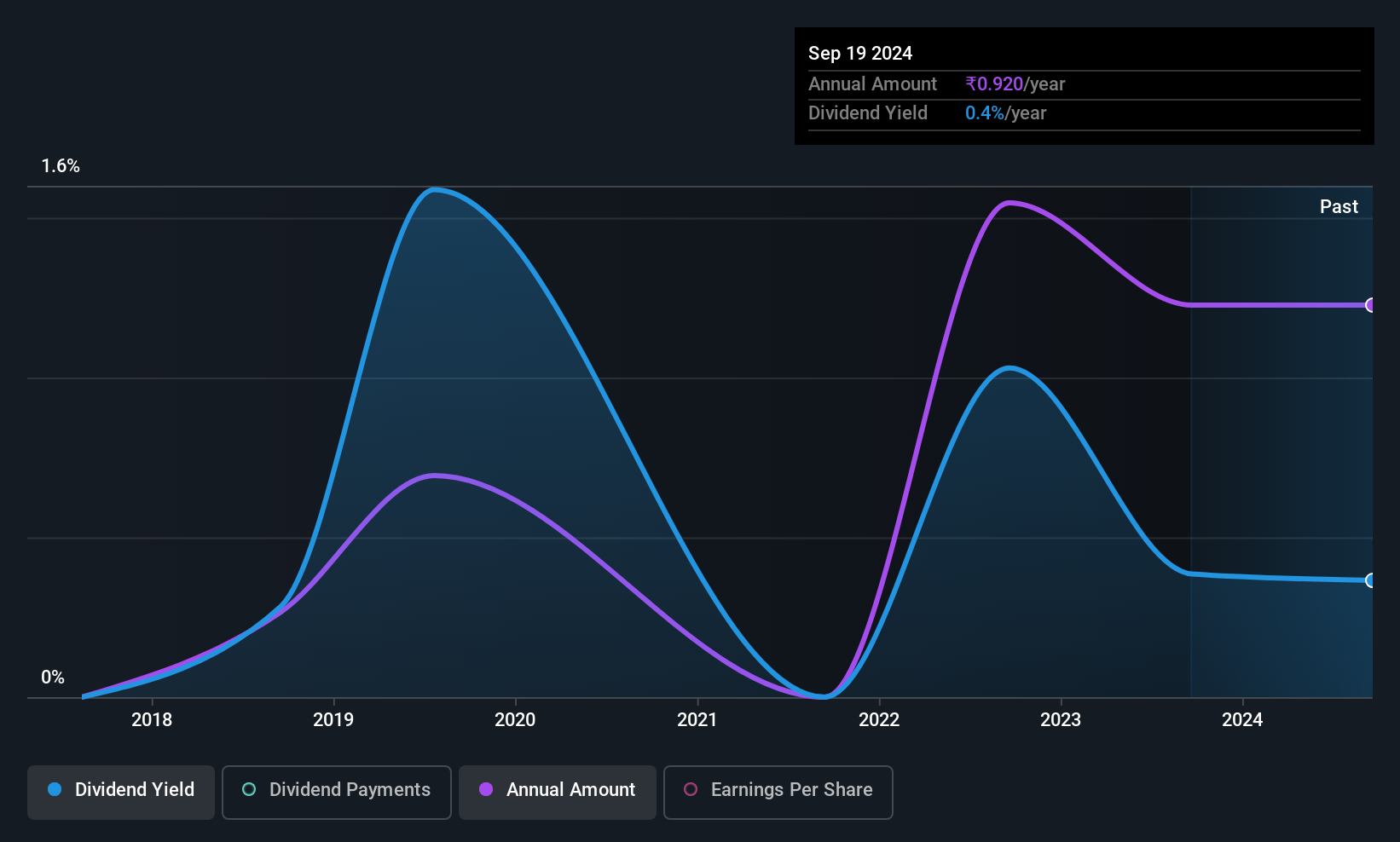Click the ₹0.920/year Annual Amount value
The width and height of the screenshot is (1400, 842).
point(1015,84)
